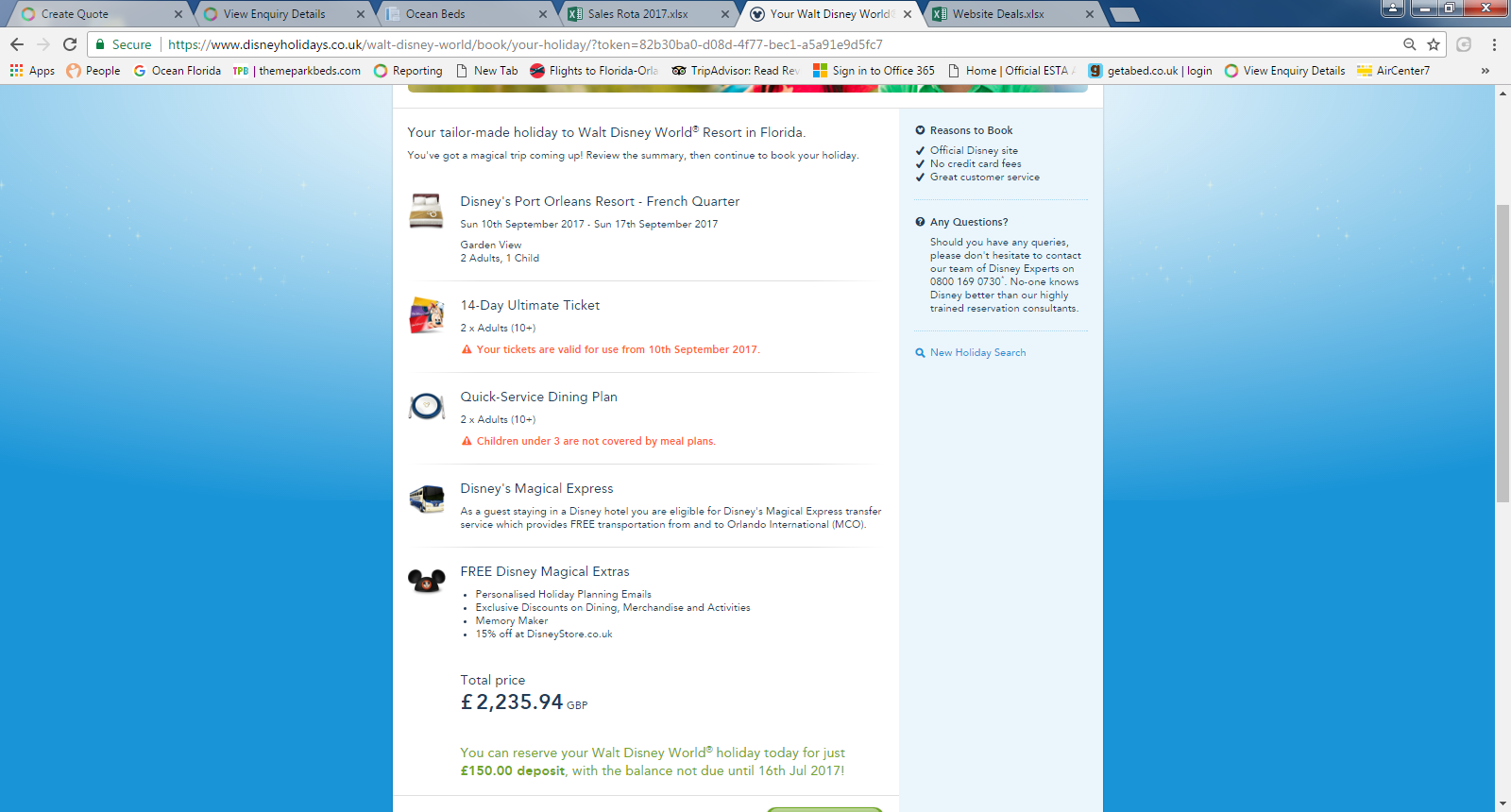
Task: Open the Ocean Florida bookmark
Action: 177,71
